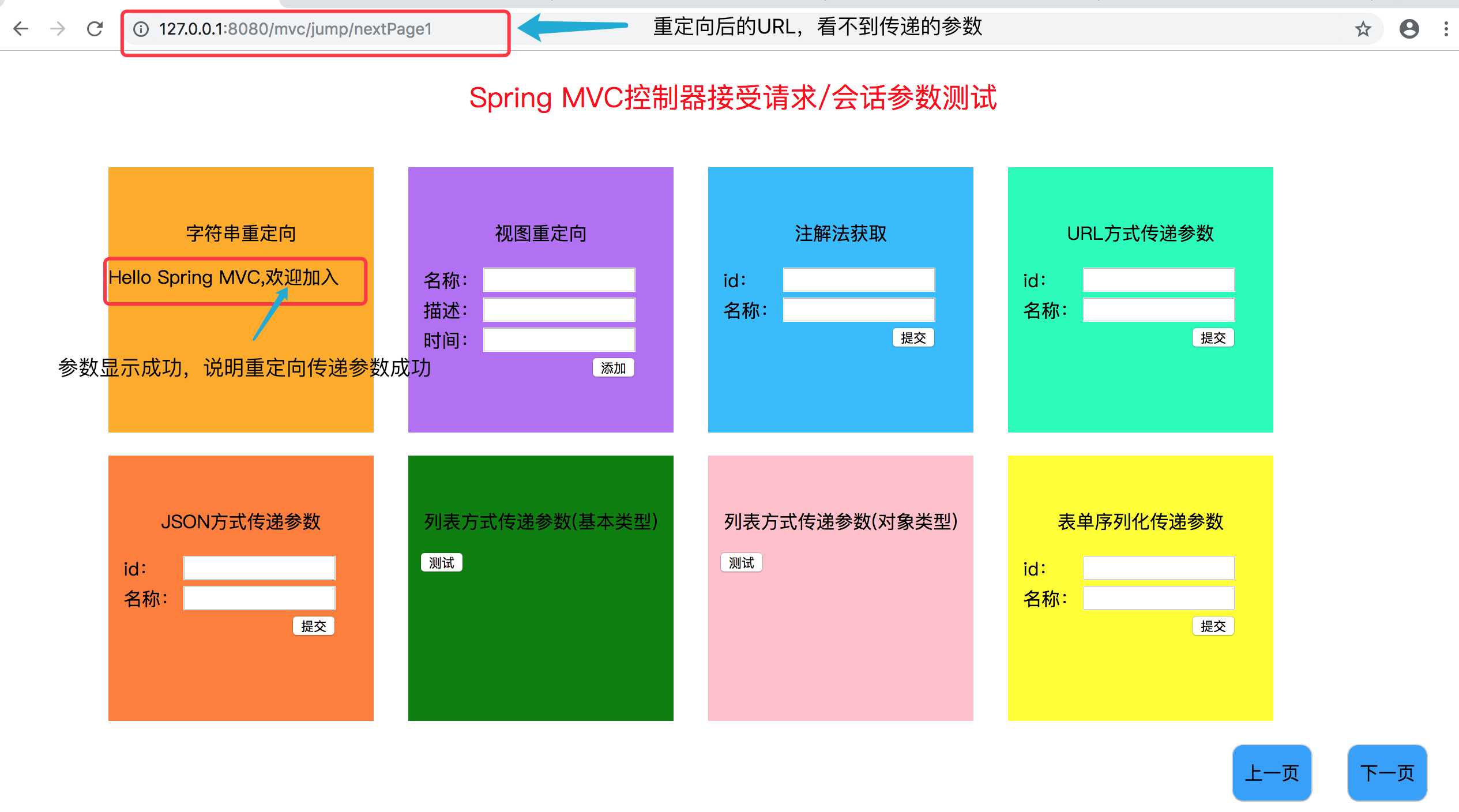Click the id field in URL方式传递参数 card

[x=1159, y=280]
